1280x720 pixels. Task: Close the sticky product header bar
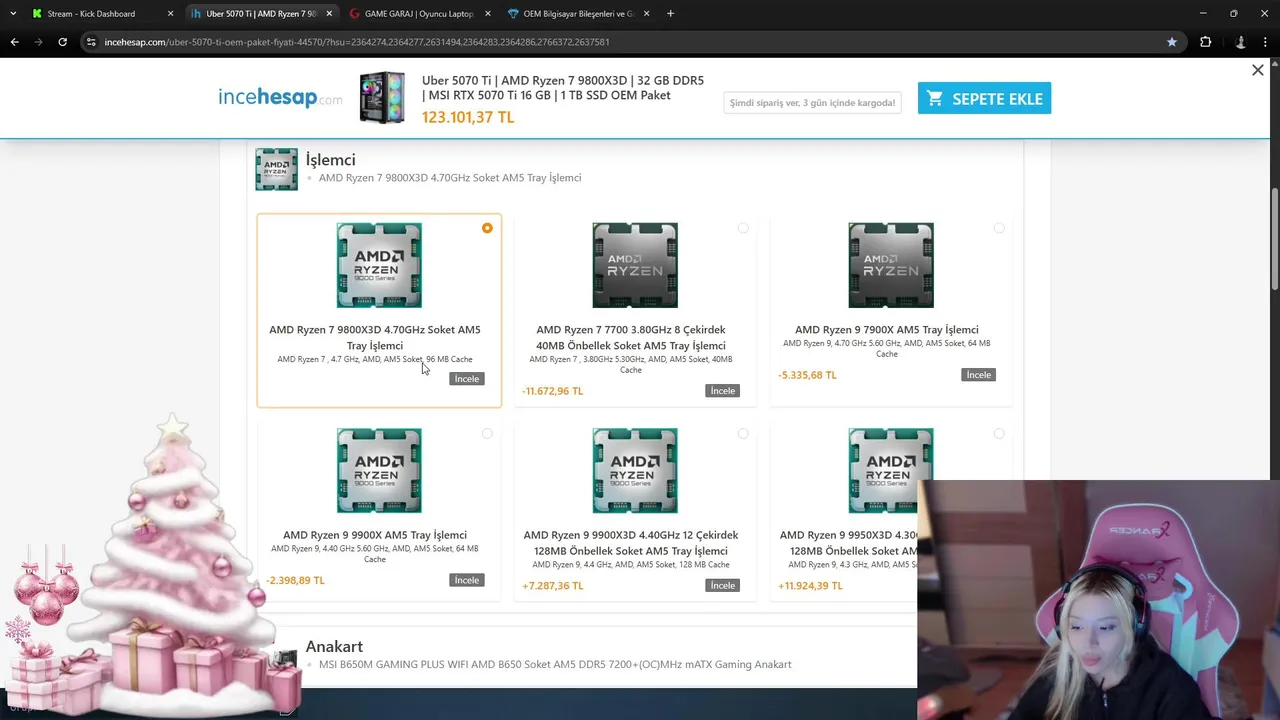pyautogui.click(x=1258, y=70)
